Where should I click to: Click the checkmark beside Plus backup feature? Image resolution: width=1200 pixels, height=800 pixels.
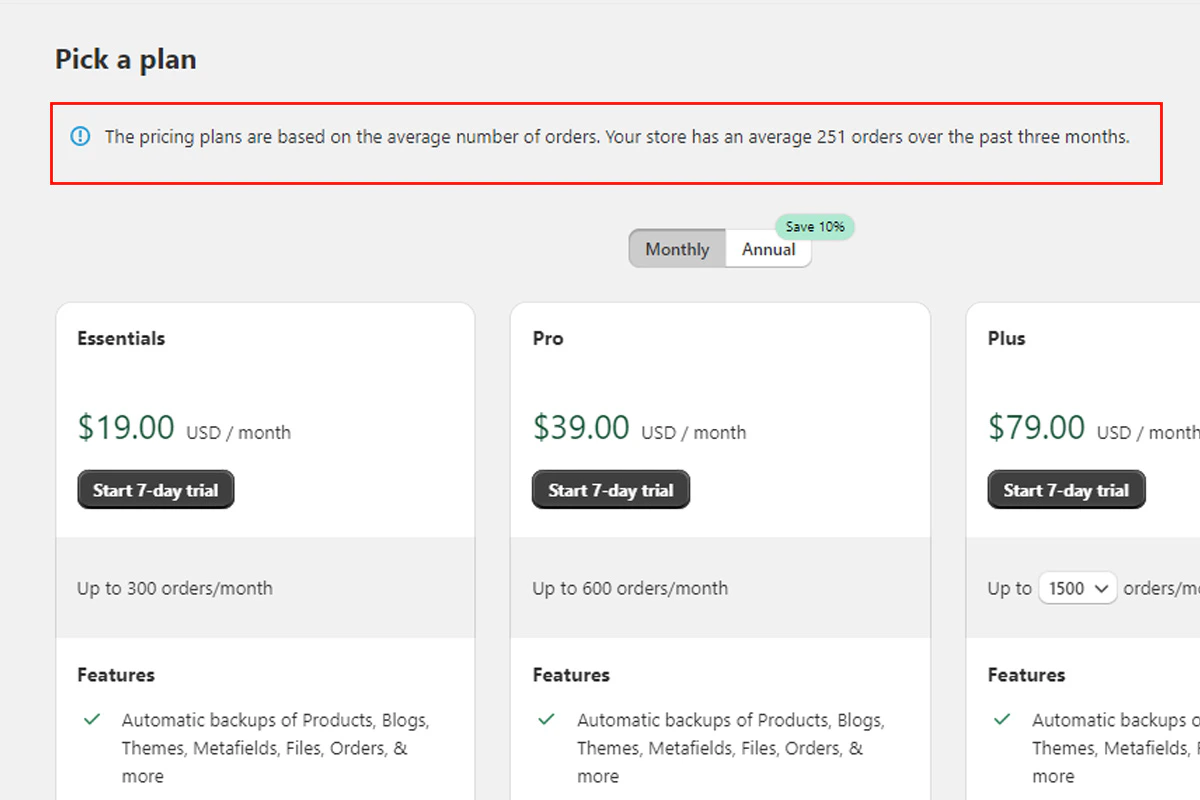pyautogui.click(x=1001, y=719)
